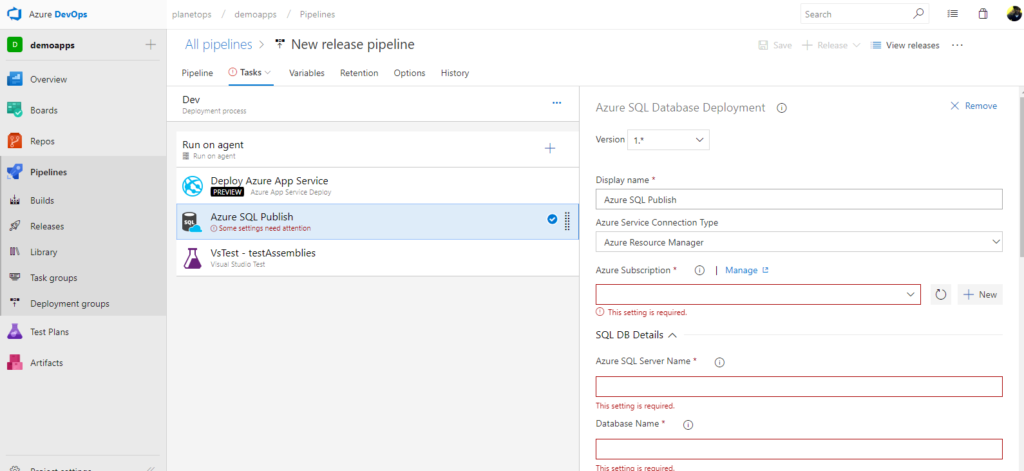The height and width of the screenshot is (471, 1024).
Task: Open Repos from the sidebar
Action: coord(42,141)
